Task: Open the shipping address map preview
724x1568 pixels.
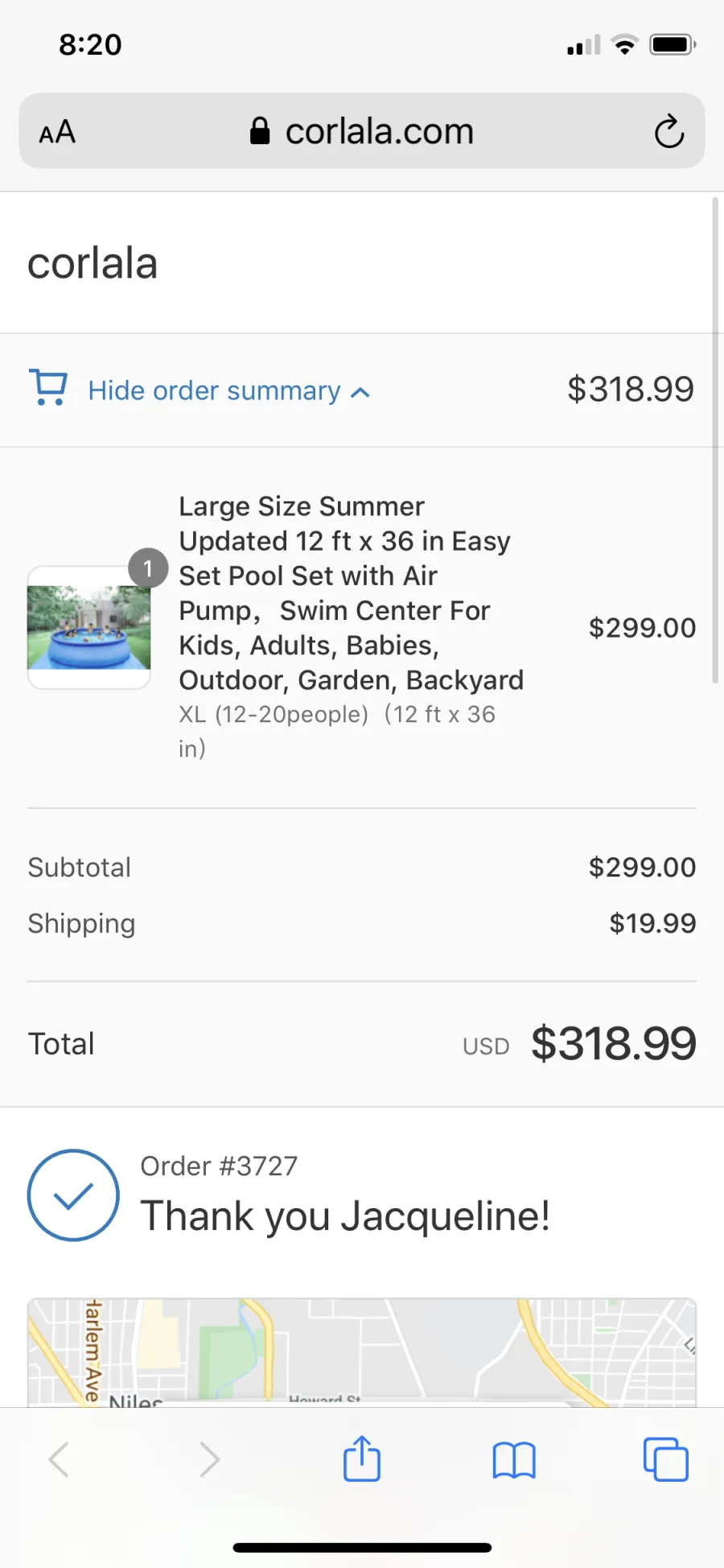Action: click(362, 1352)
